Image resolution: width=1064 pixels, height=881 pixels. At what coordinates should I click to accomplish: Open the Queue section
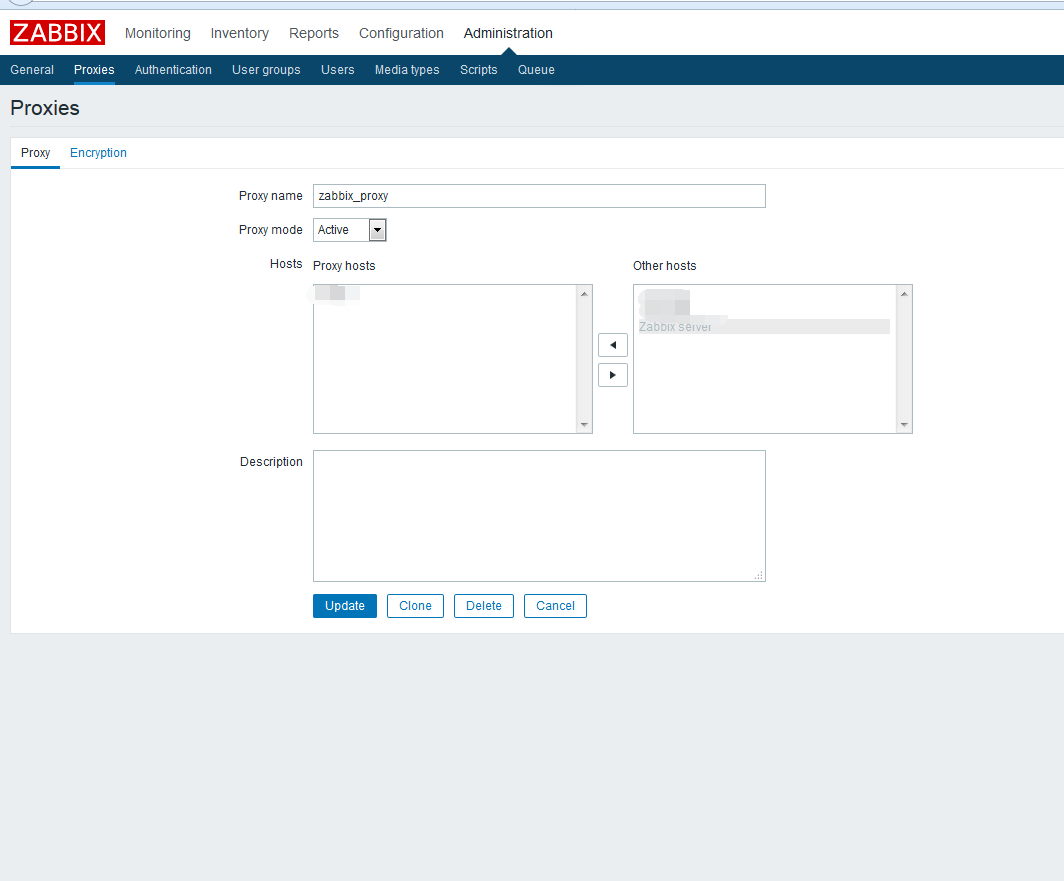coord(536,70)
